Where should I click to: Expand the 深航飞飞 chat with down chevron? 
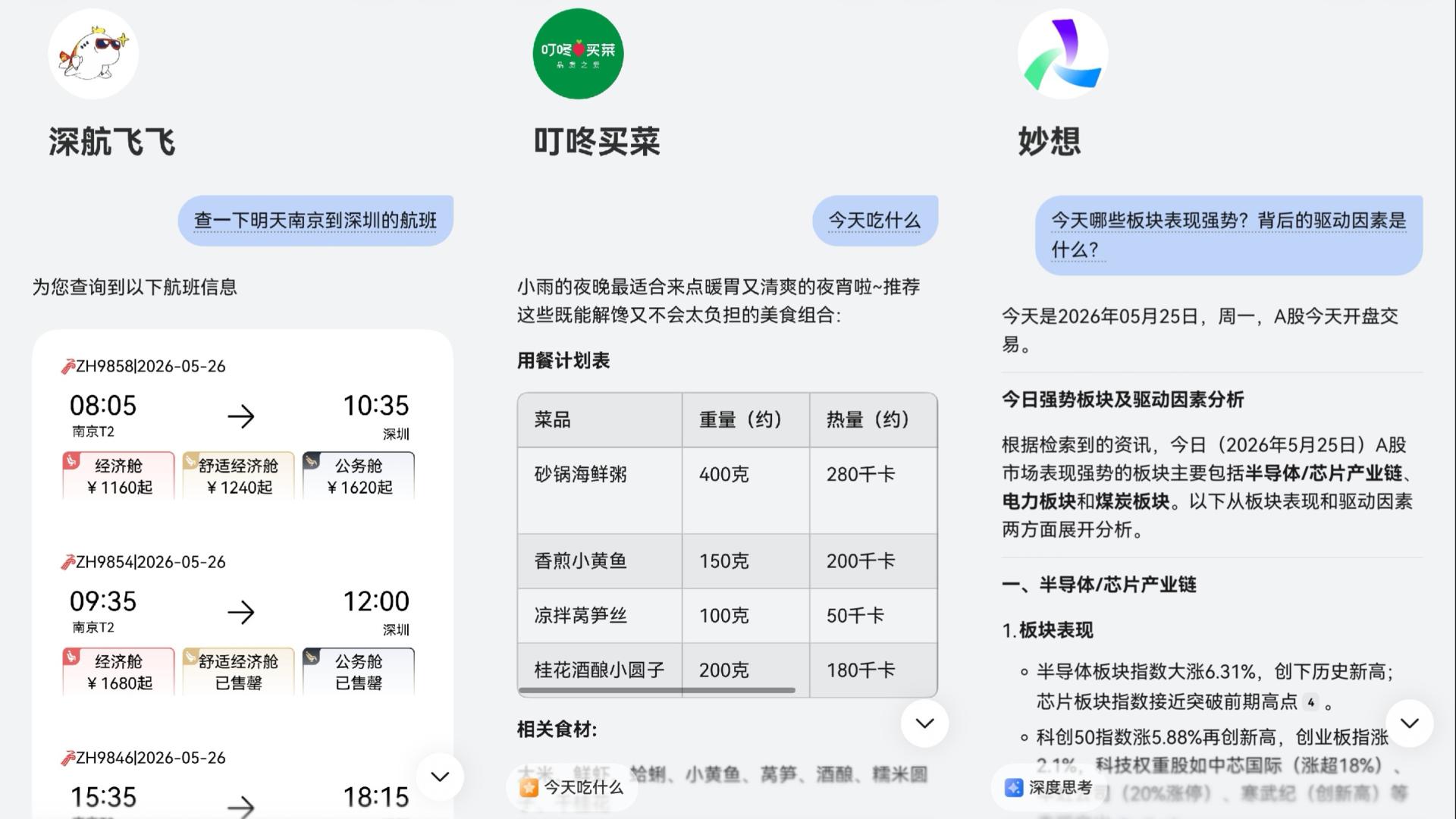pyautogui.click(x=440, y=777)
